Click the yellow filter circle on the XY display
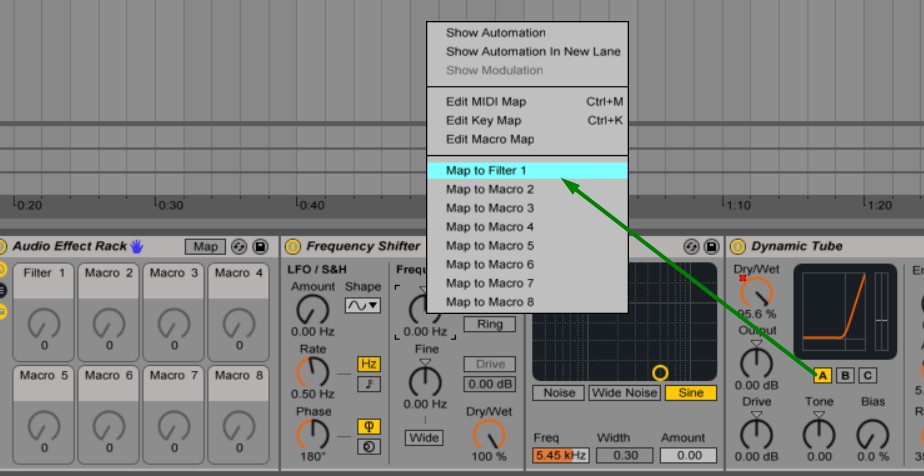 click(660, 373)
